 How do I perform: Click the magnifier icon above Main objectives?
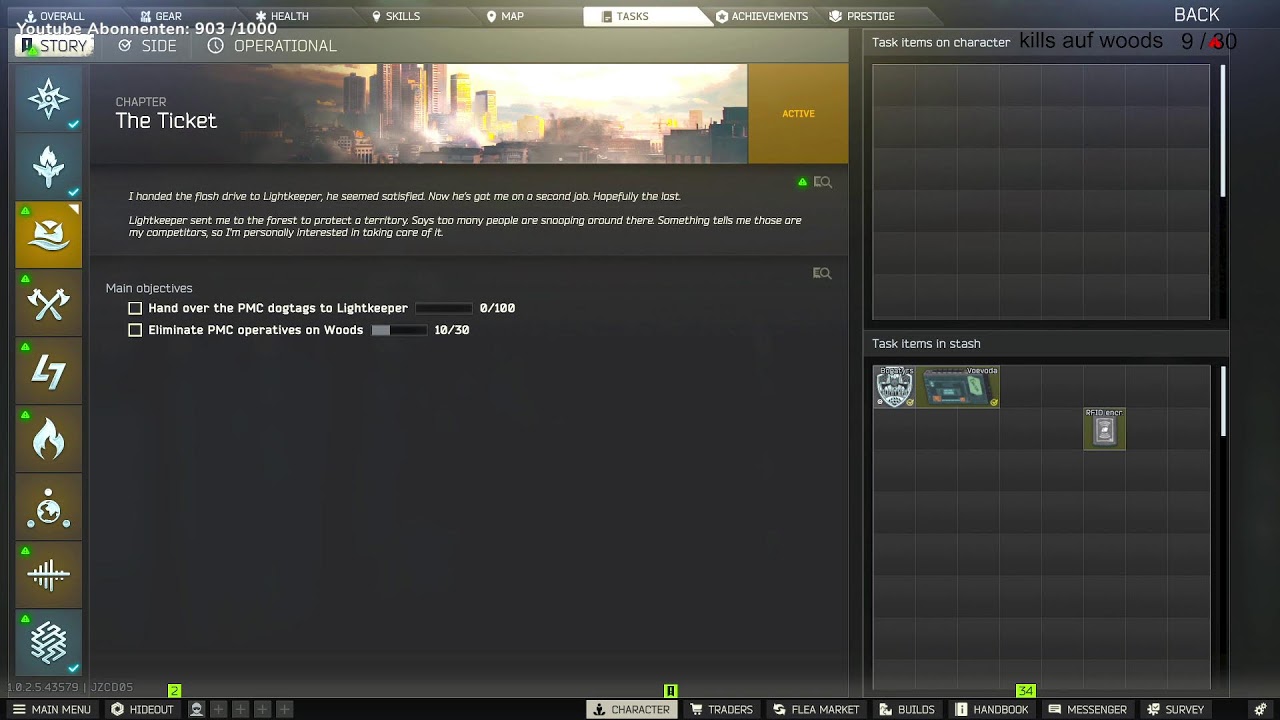pos(822,273)
